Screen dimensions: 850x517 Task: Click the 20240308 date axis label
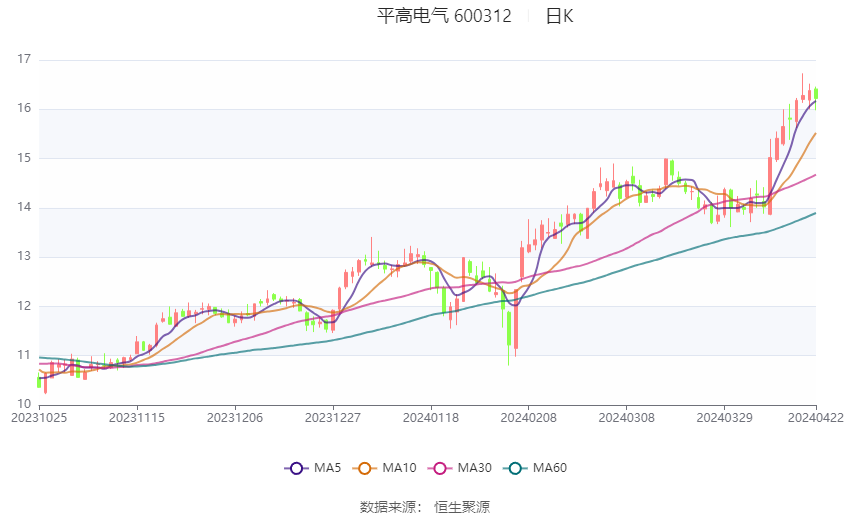(x=627, y=418)
